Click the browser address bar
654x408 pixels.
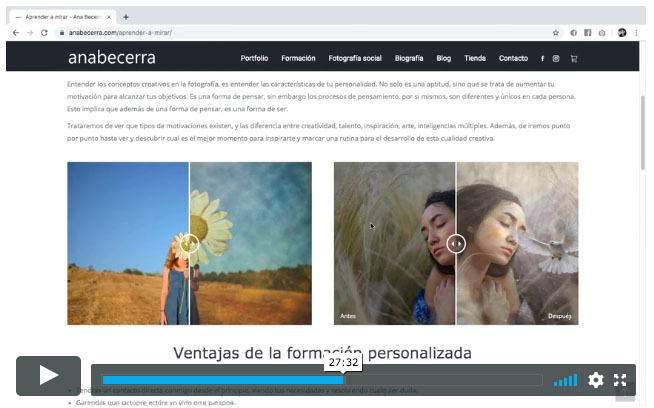300,32
